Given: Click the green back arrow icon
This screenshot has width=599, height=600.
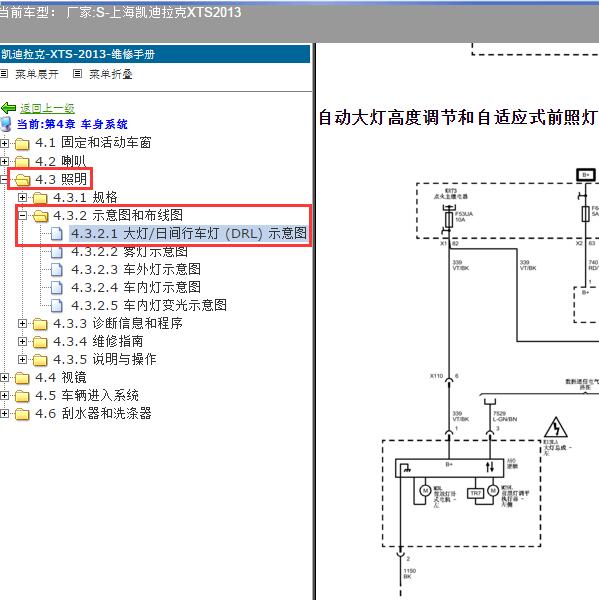Looking at the screenshot, I should [8, 108].
